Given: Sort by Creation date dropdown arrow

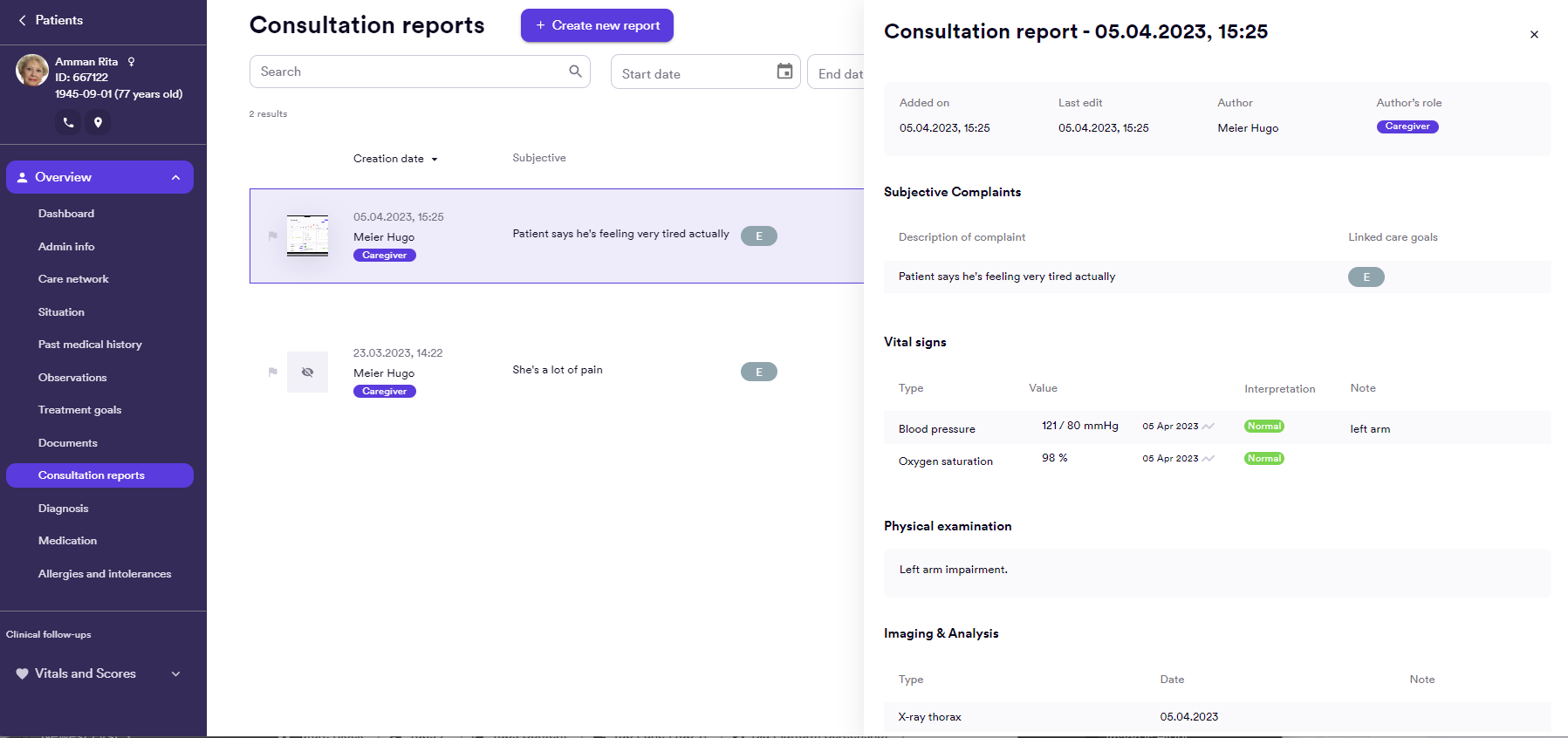Looking at the screenshot, I should click(435, 160).
